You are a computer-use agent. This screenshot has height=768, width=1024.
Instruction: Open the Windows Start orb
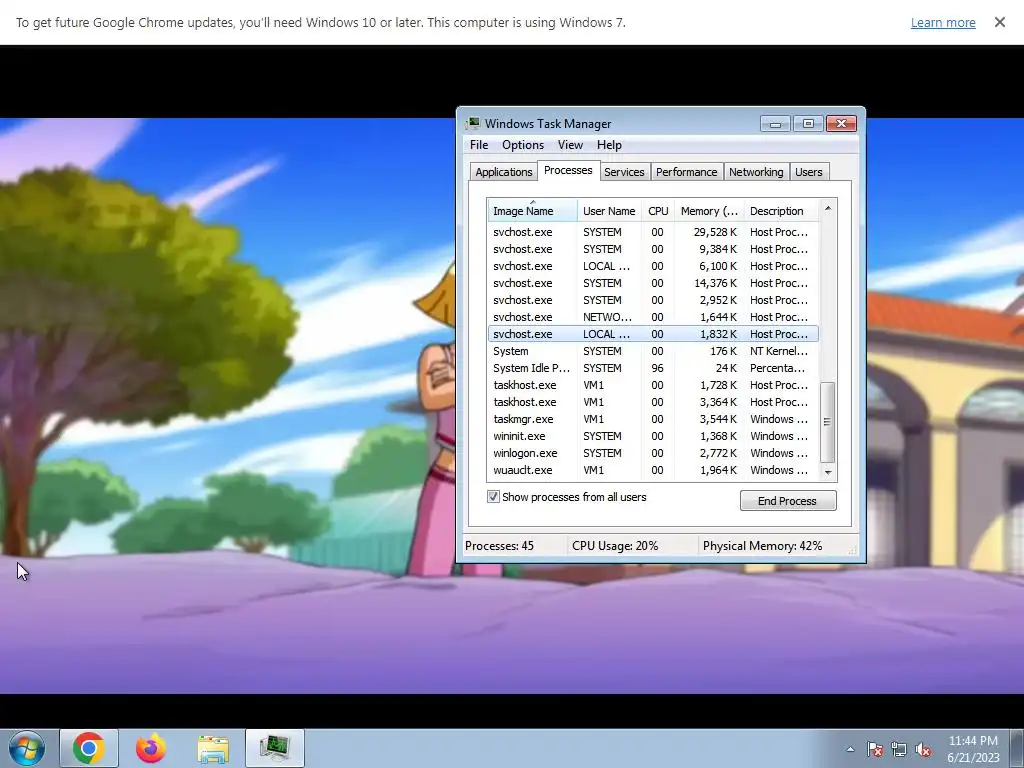click(27, 748)
